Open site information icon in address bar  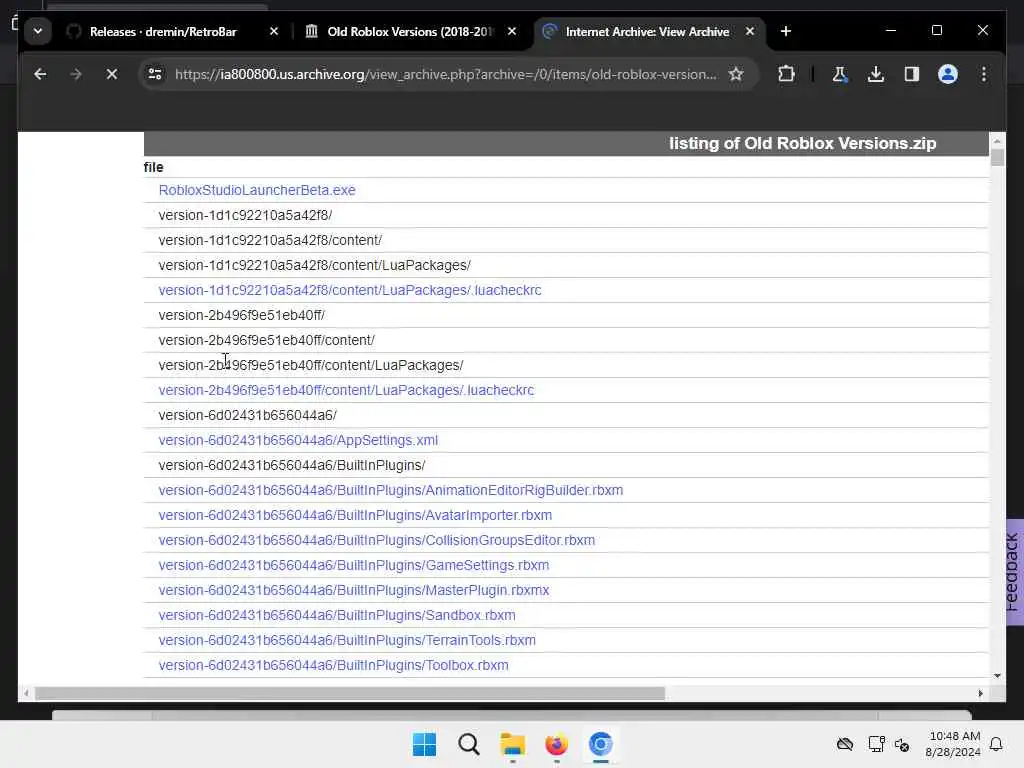coord(155,74)
